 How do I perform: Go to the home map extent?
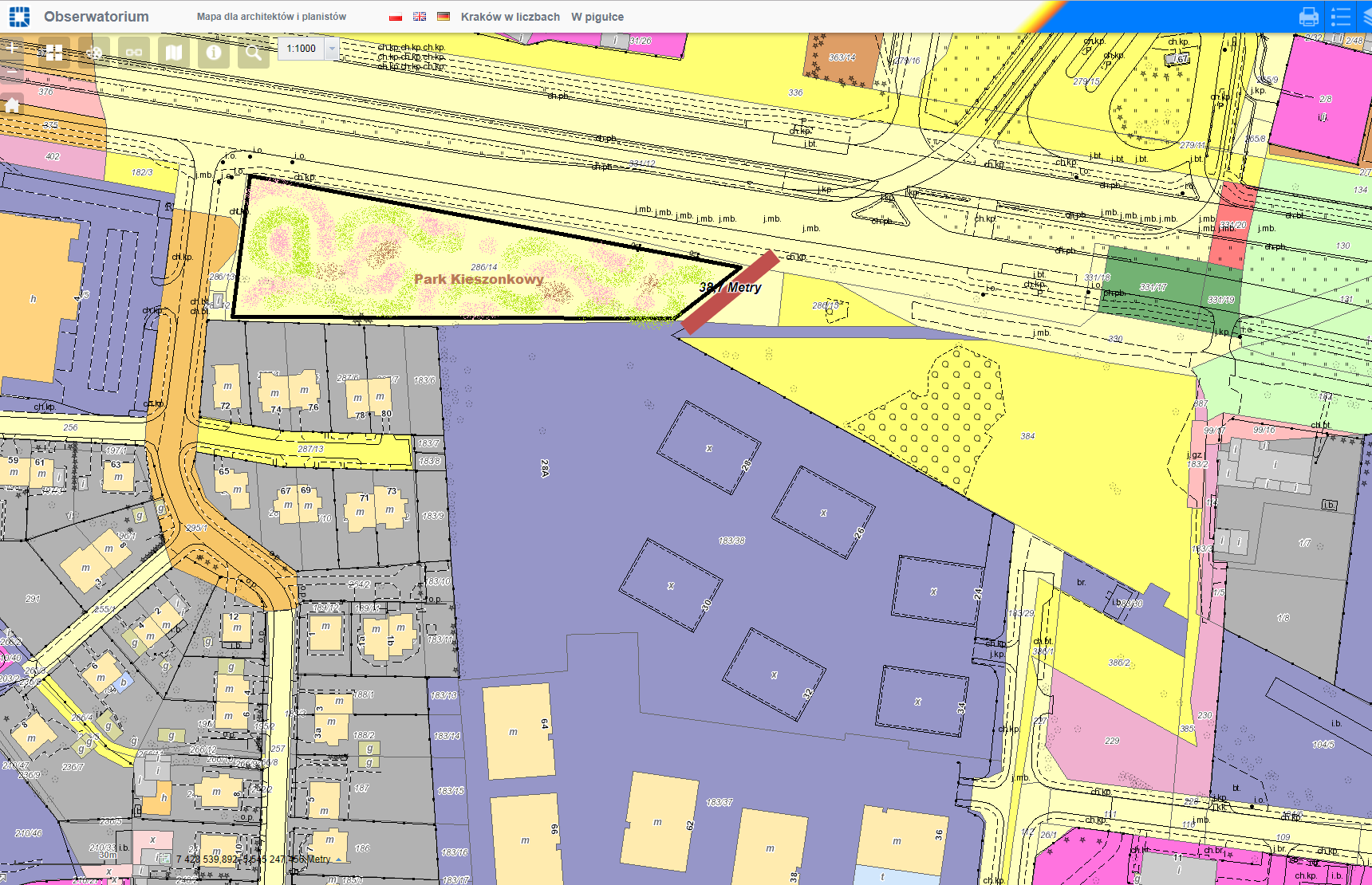(x=12, y=104)
